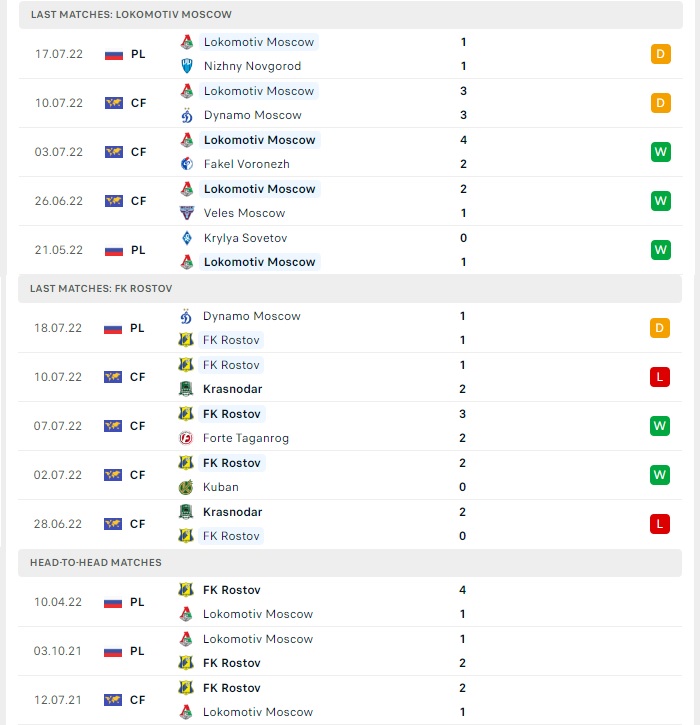
Task: Click the Veles Moscow crest icon
Action: tap(187, 213)
